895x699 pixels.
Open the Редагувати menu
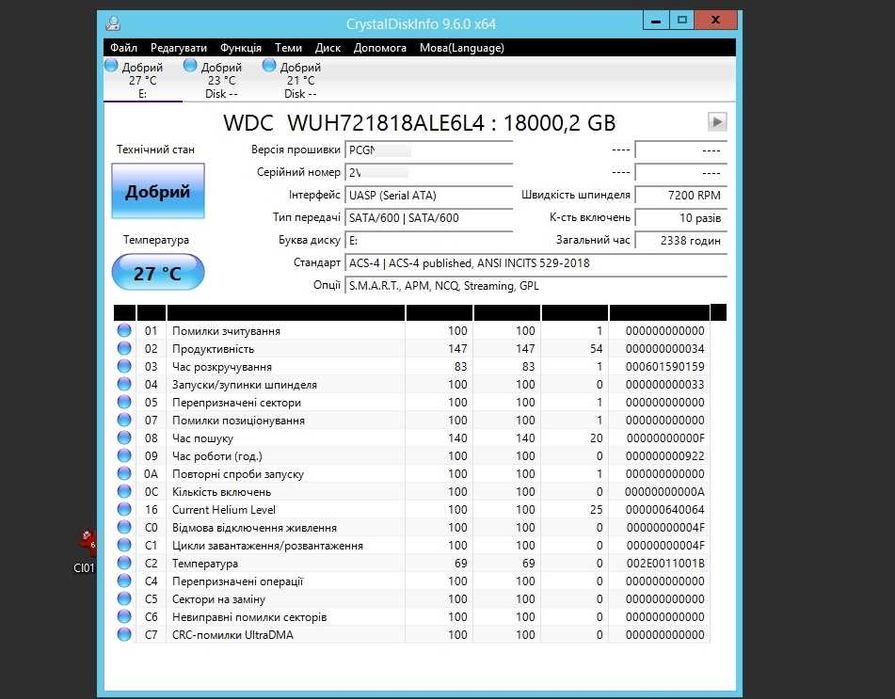178,48
